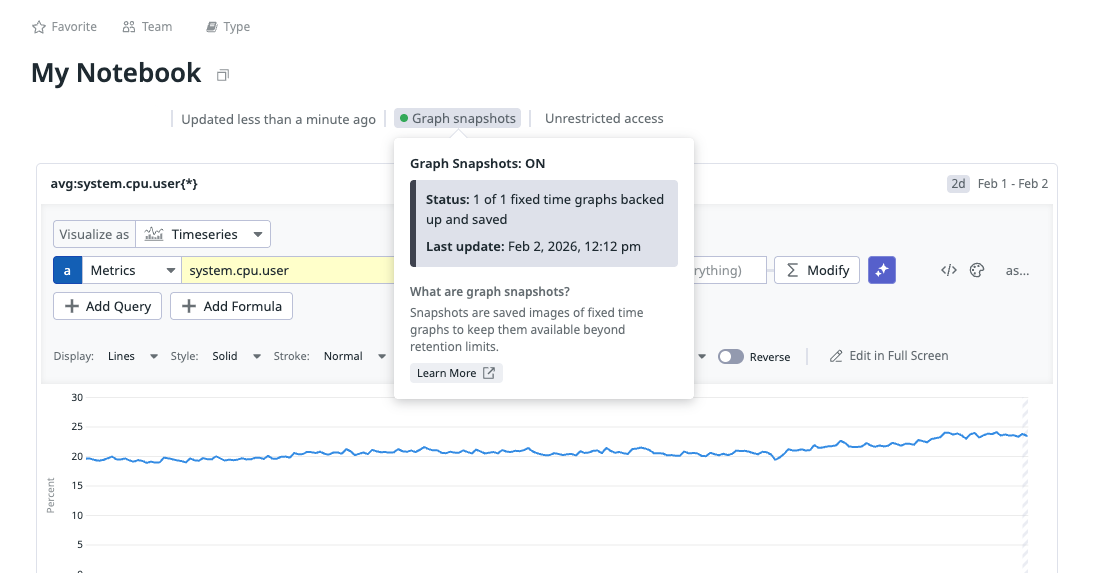This screenshot has height=573, width=1094.
Task: Click the Add Query button
Action: click(108, 306)
